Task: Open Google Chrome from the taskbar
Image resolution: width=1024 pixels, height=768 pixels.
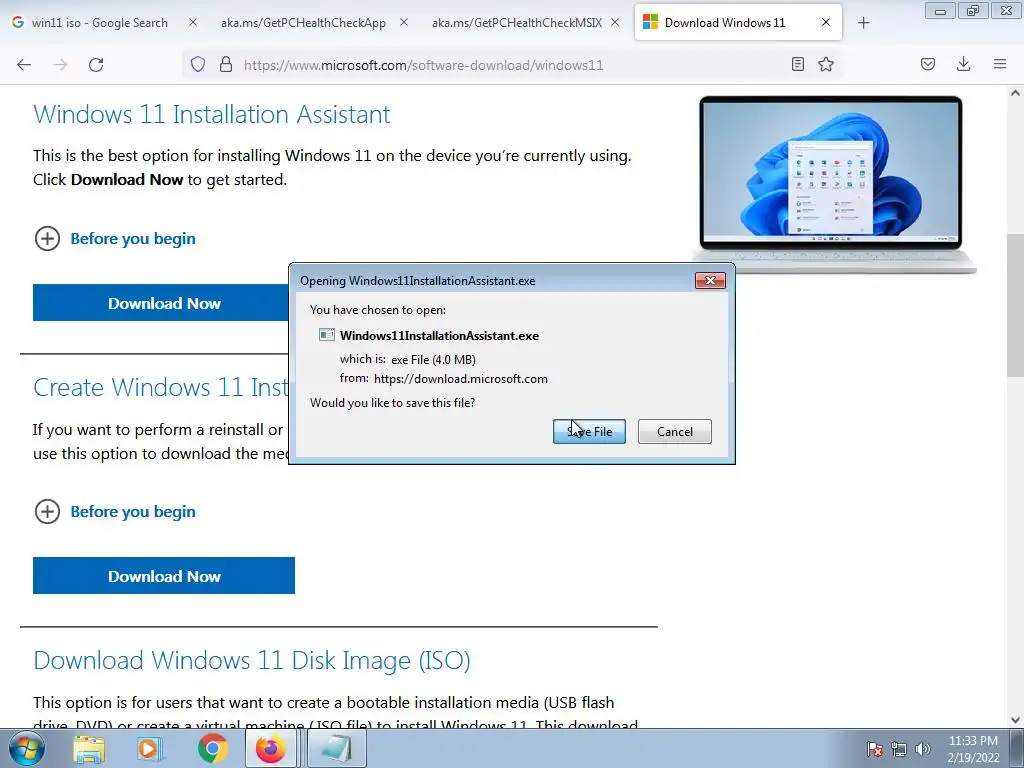Action: tap(212, 748)
